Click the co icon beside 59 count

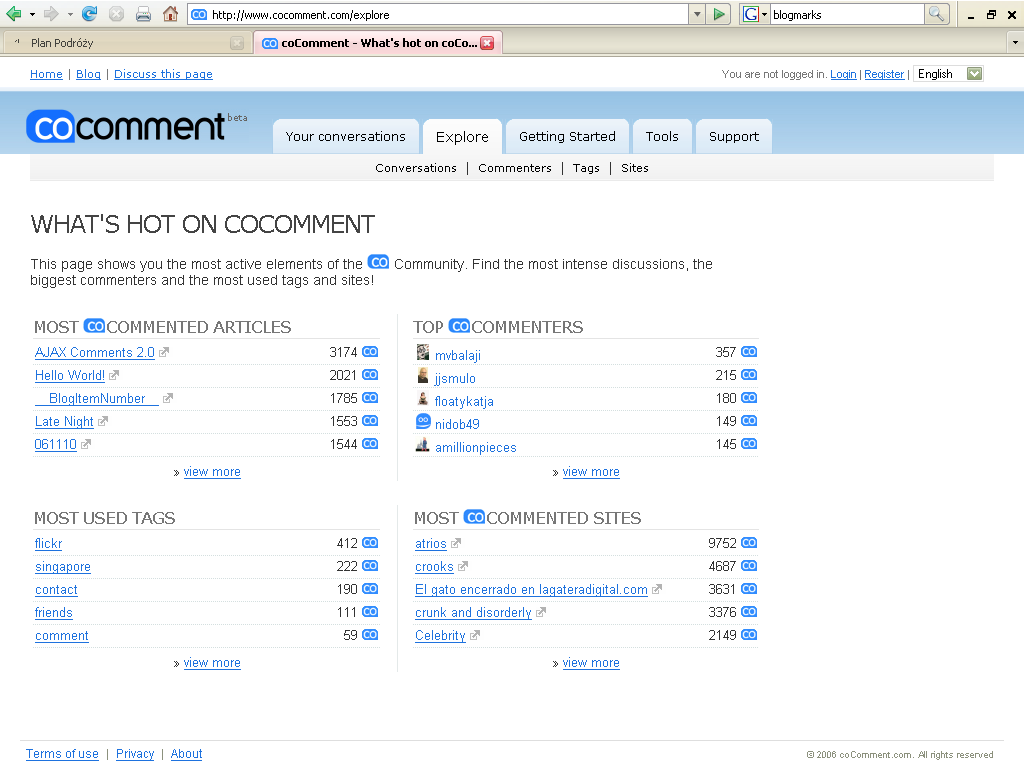(370, 635)
